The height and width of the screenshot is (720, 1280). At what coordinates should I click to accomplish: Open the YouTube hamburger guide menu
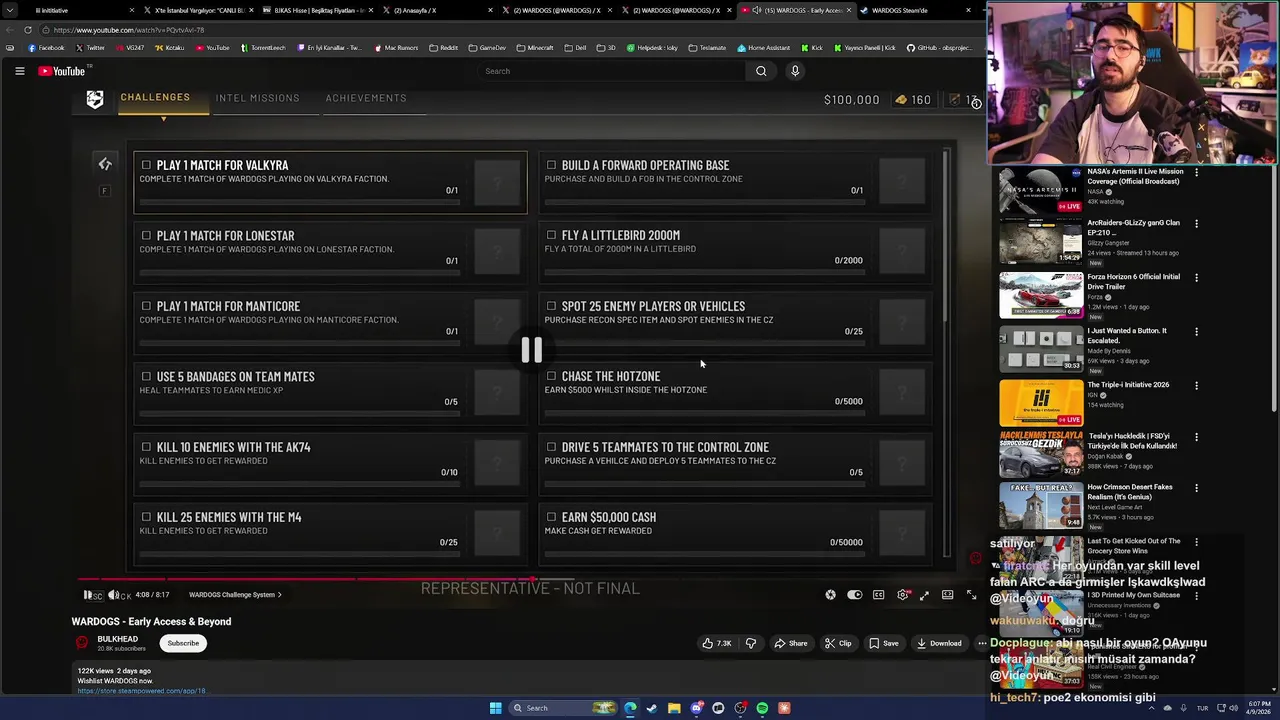point(19,71)
